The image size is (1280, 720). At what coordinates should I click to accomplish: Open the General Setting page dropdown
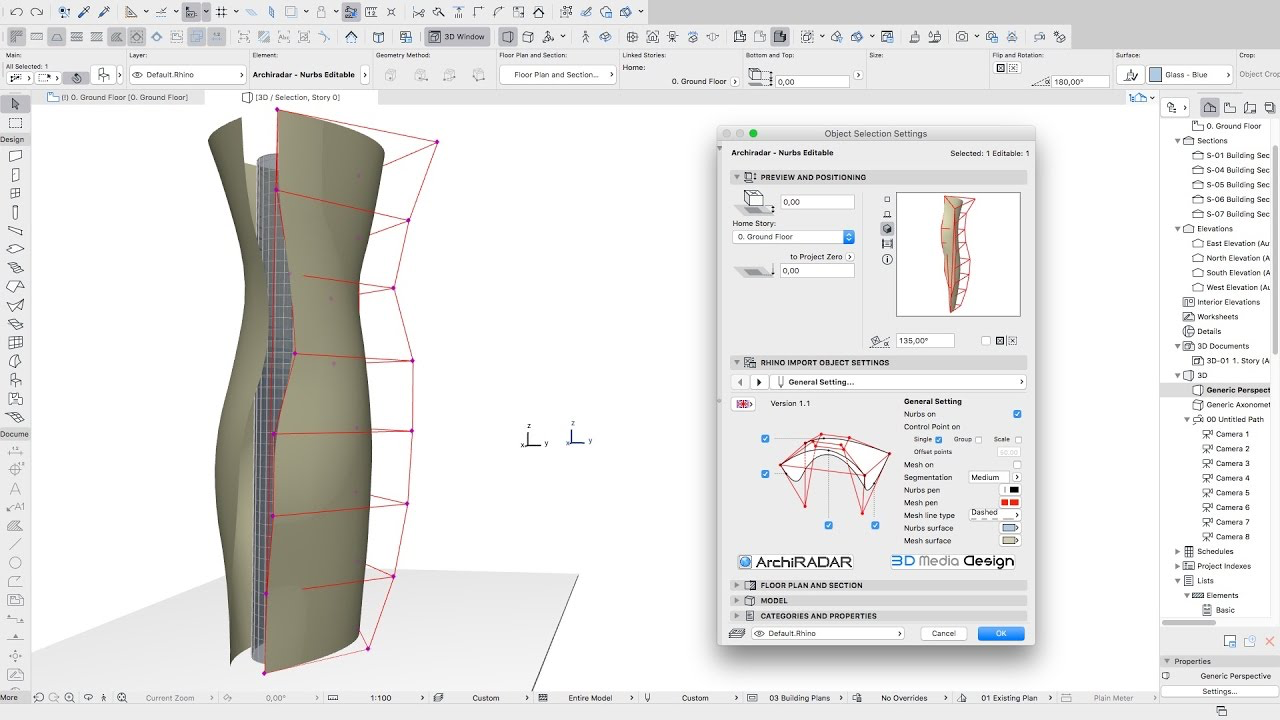coord(897,382)
